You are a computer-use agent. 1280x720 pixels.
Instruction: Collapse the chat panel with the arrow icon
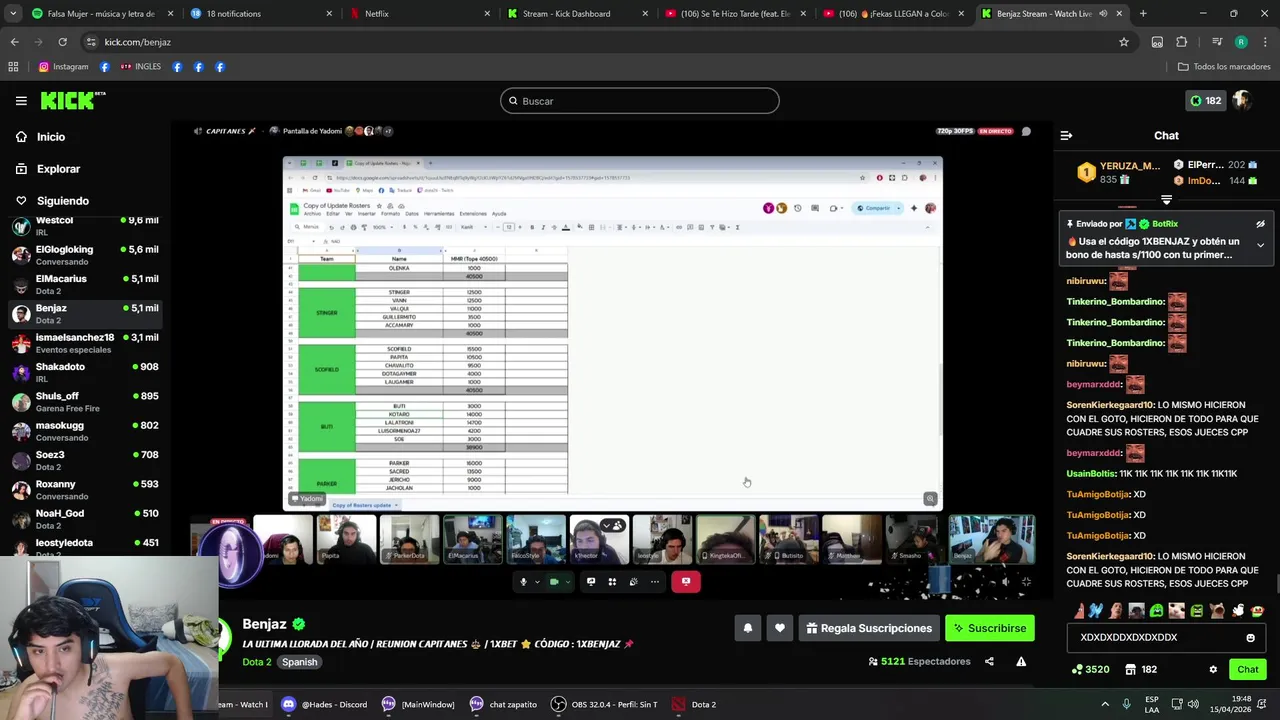point(1066,135)
